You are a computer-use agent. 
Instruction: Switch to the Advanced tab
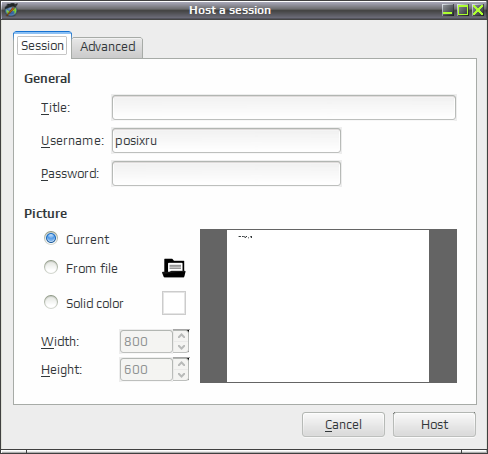click(x=108, y=47)
